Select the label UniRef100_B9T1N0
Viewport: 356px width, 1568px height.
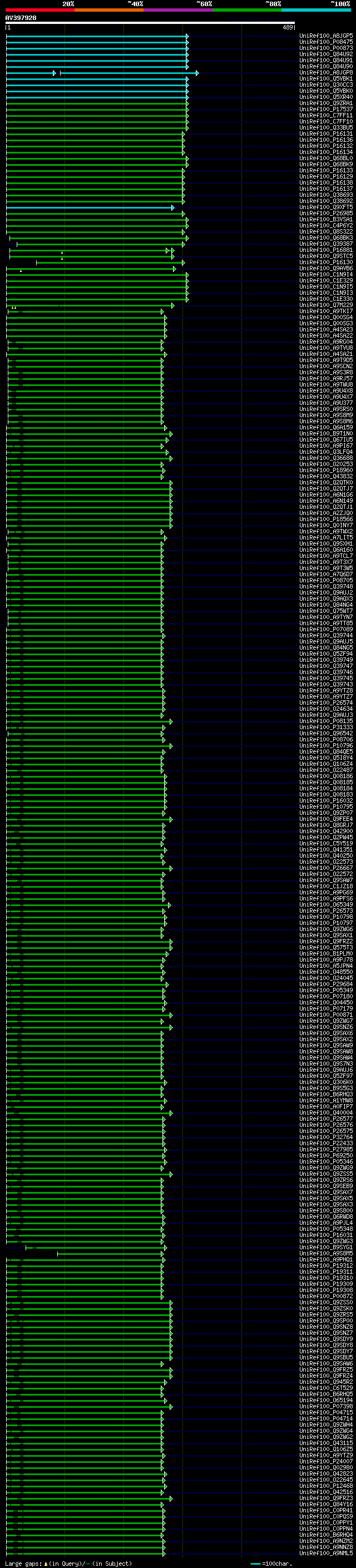pos(326,433)
